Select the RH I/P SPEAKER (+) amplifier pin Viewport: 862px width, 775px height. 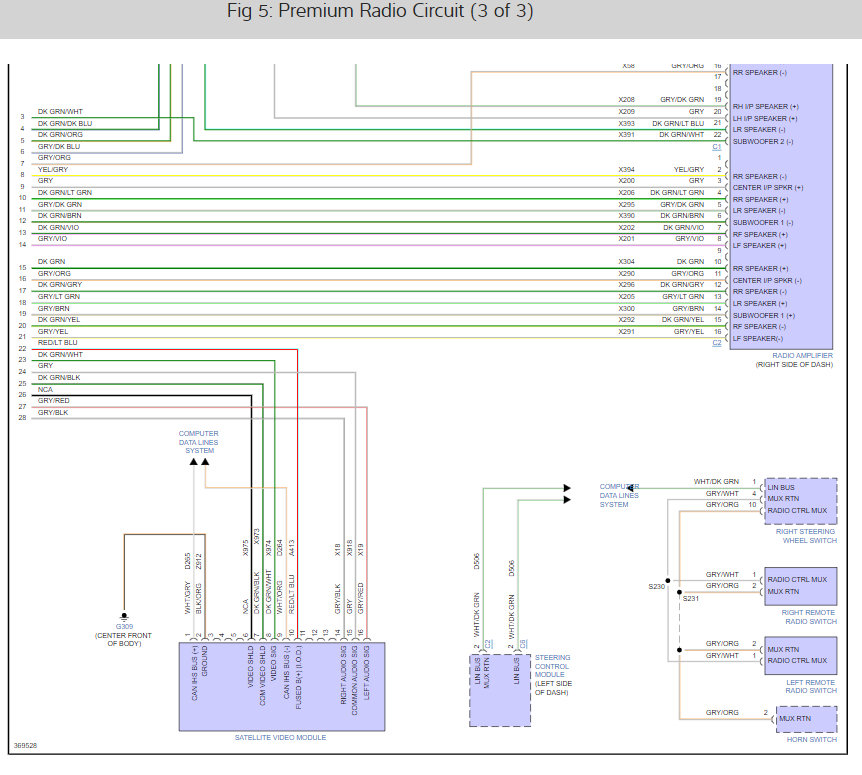point(765,107)
